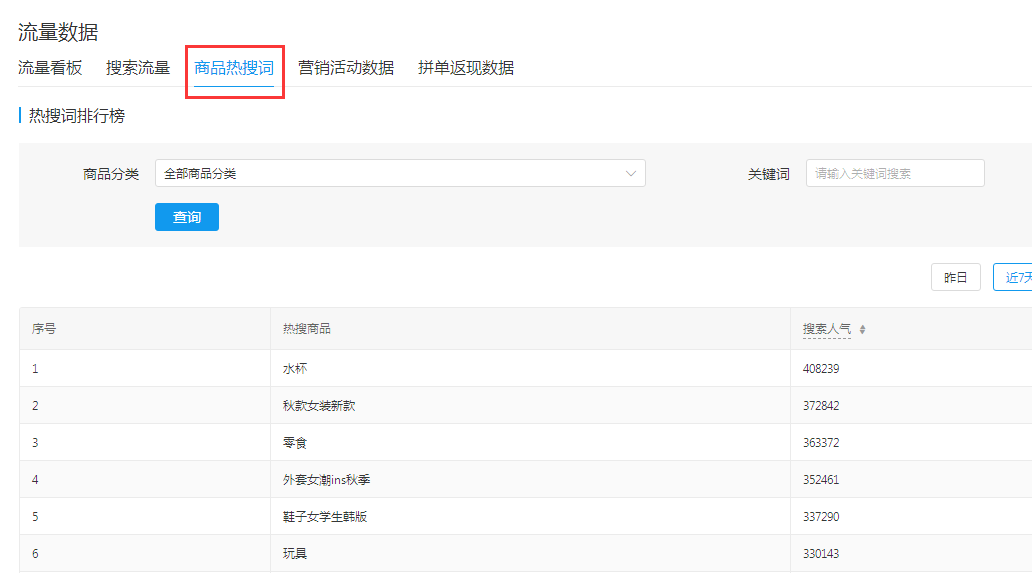Screen dimensions: 1032x573
Task: Select the 商品热搜词 tab
Action: point(234,68)
